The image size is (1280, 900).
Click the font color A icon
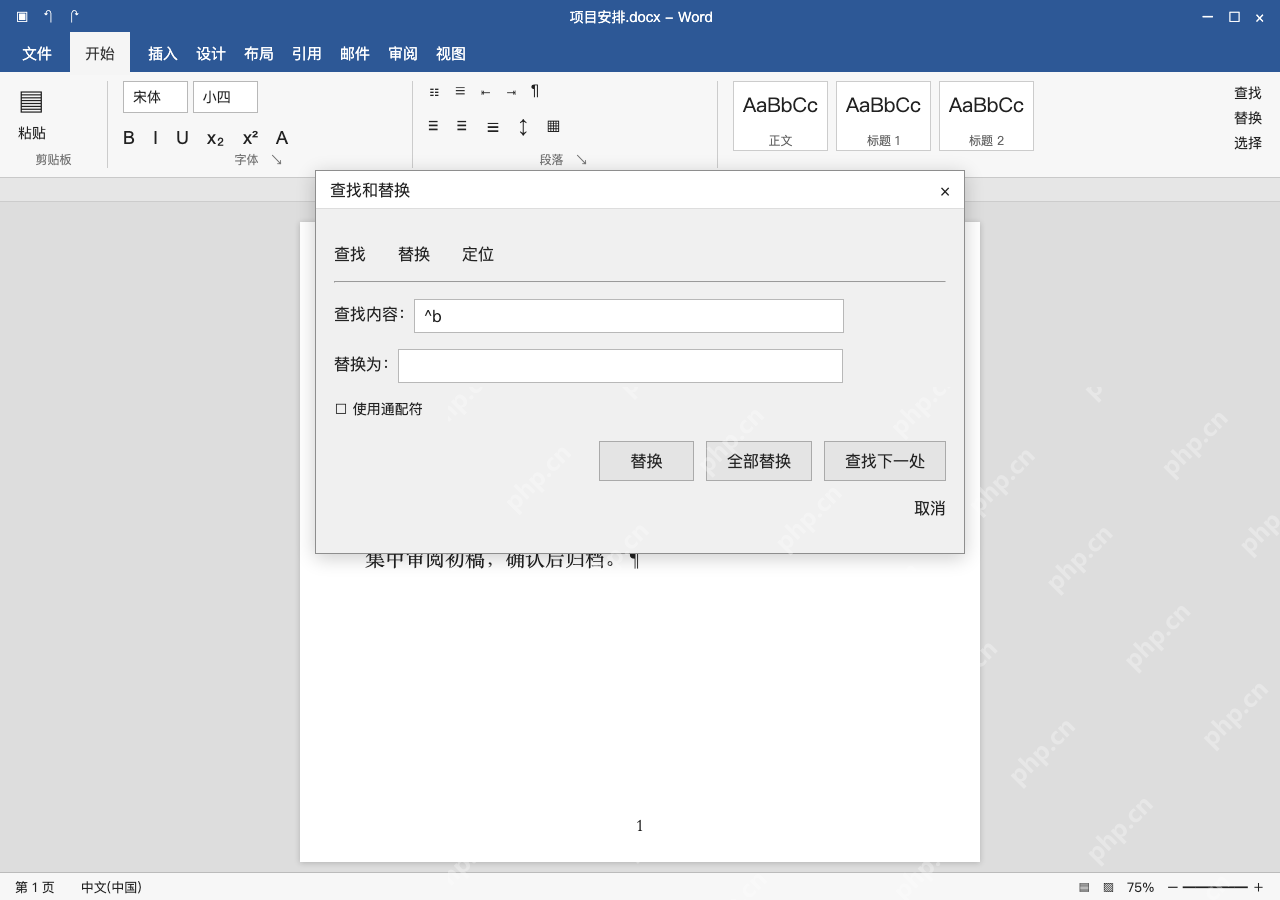pos(282,138)
